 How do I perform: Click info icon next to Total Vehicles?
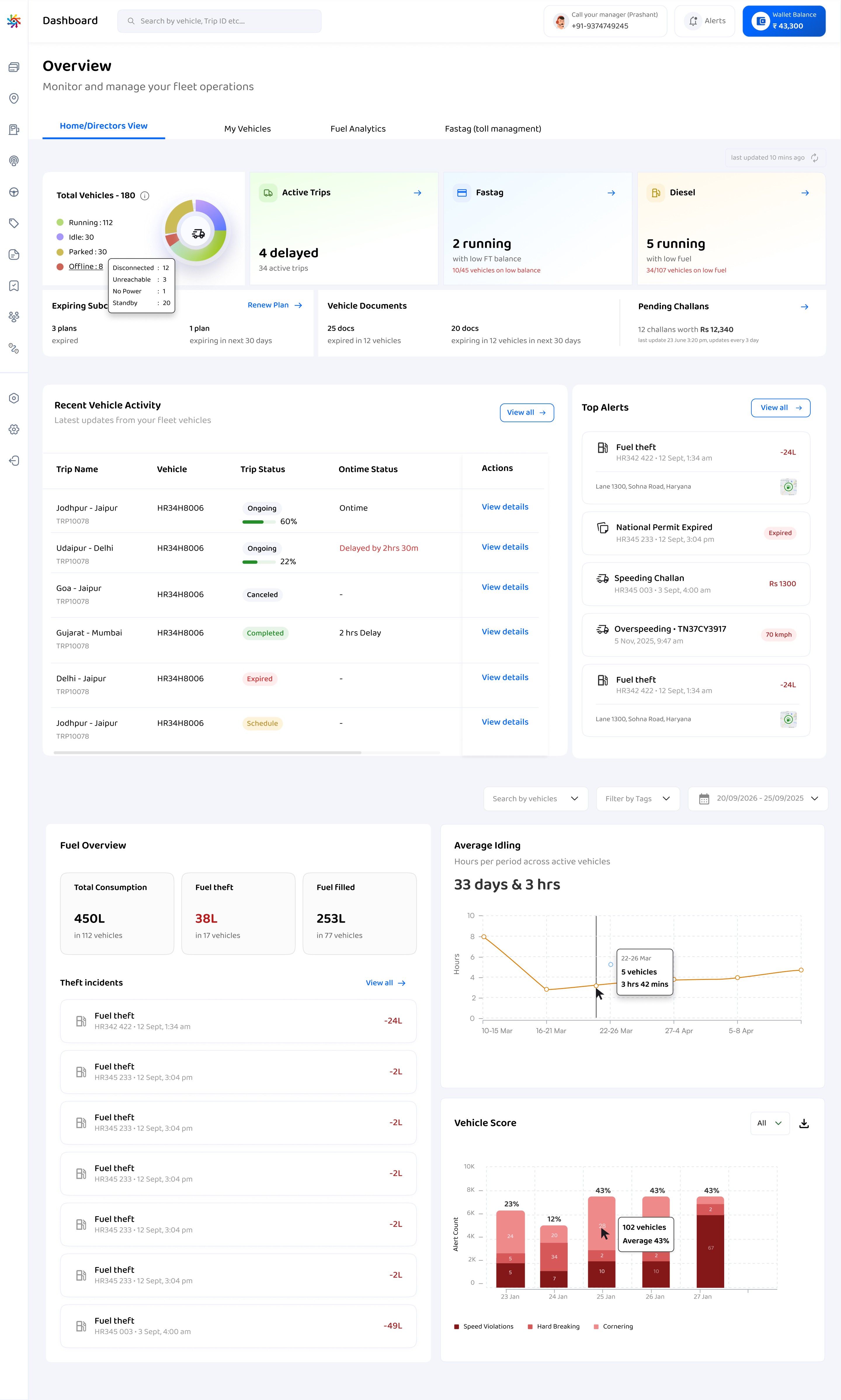coord(145,195)
